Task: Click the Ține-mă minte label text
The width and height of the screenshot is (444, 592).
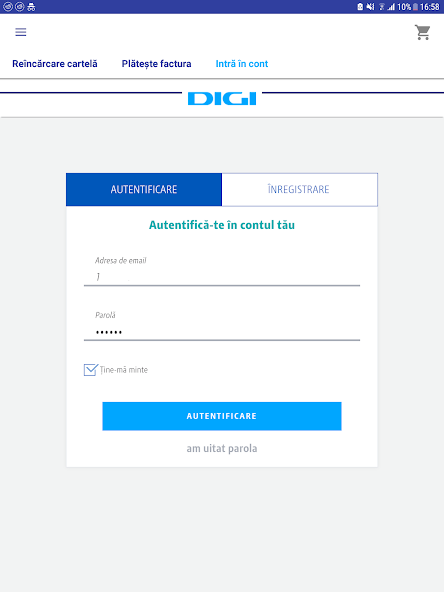Action: pos(124,370)
